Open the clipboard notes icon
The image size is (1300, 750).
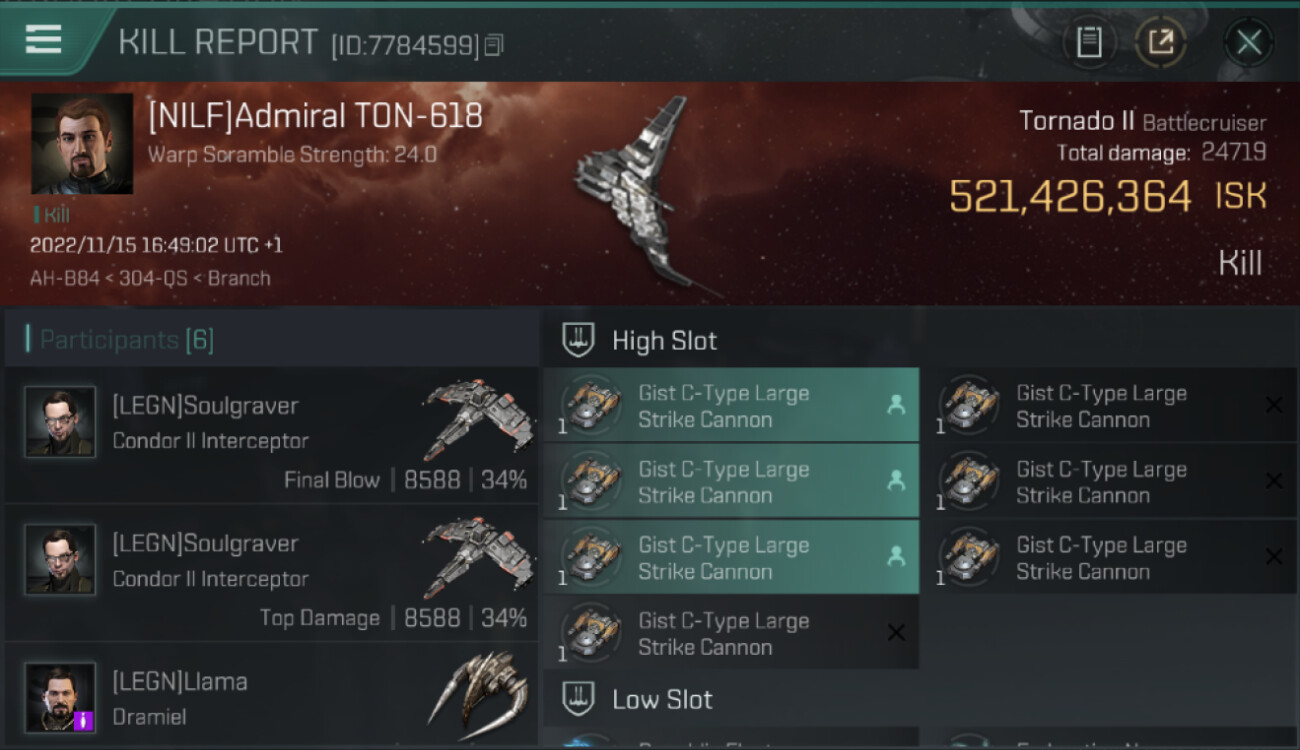point(1089,42)
